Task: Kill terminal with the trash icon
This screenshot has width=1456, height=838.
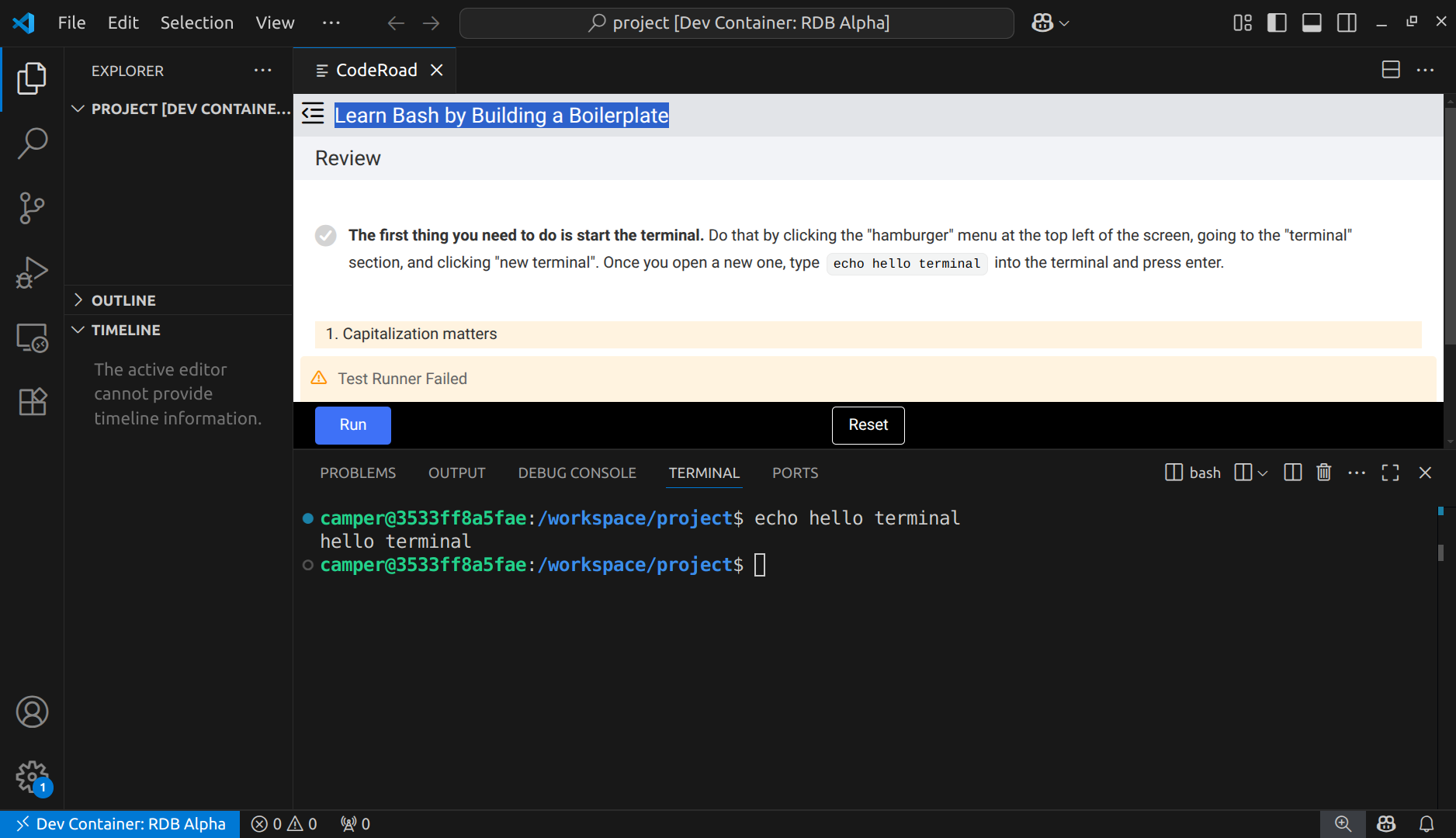Action: [1324, 473]
